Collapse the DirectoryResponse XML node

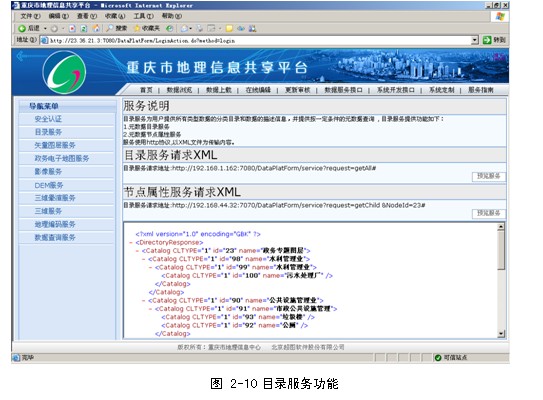pos(131,242)
